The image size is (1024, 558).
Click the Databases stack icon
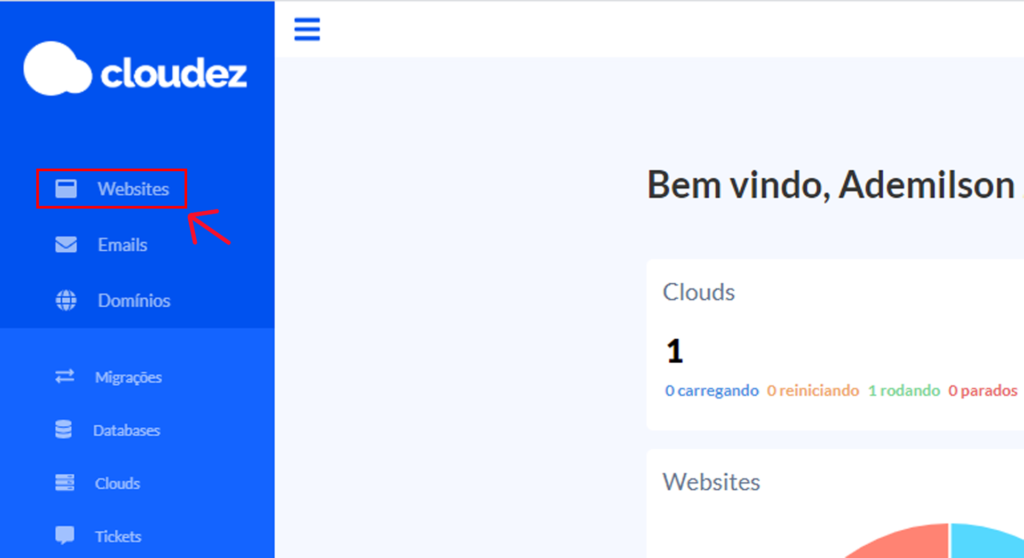coord(64,430)
